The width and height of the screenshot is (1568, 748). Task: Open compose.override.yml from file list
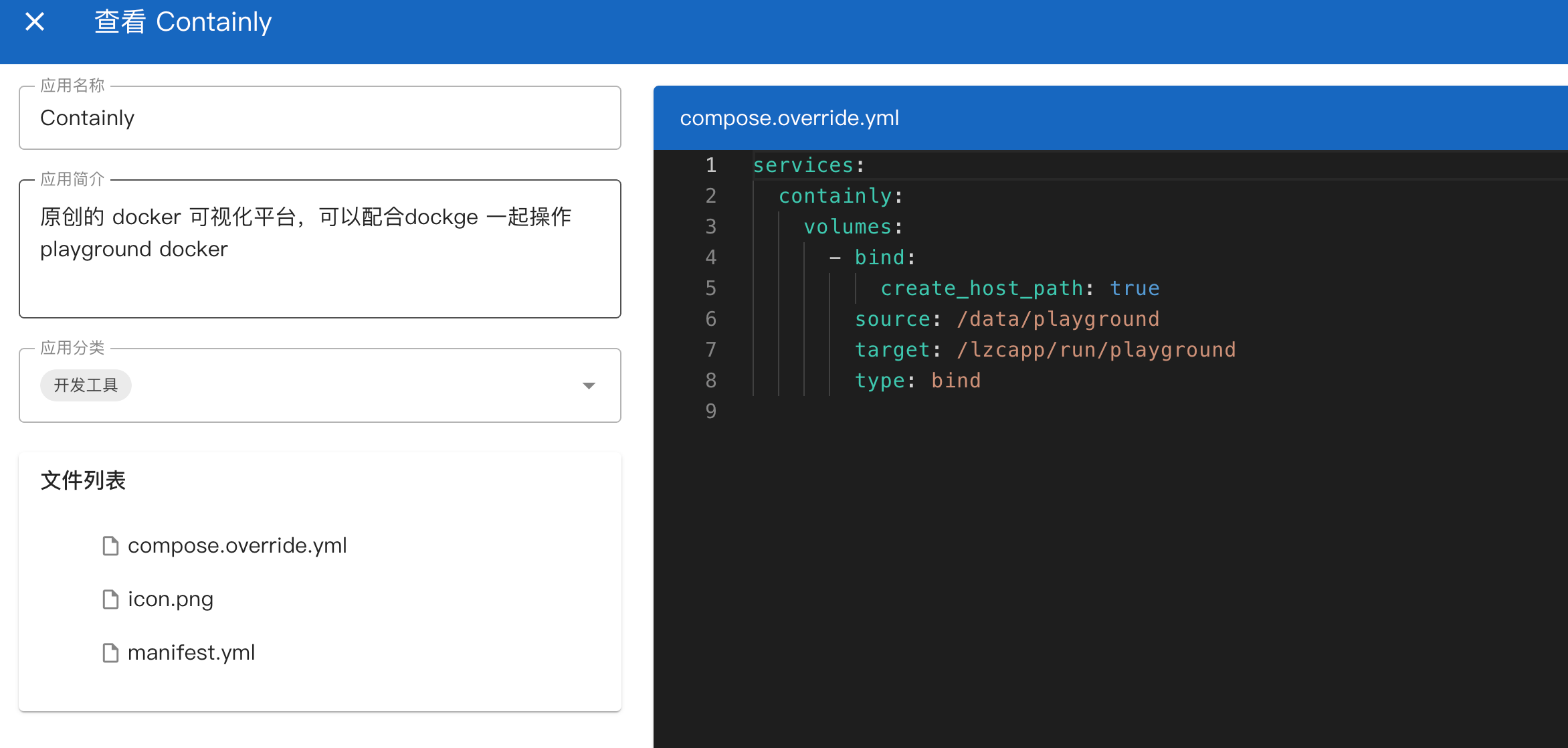pyautogui.click(x=237, y=546)
